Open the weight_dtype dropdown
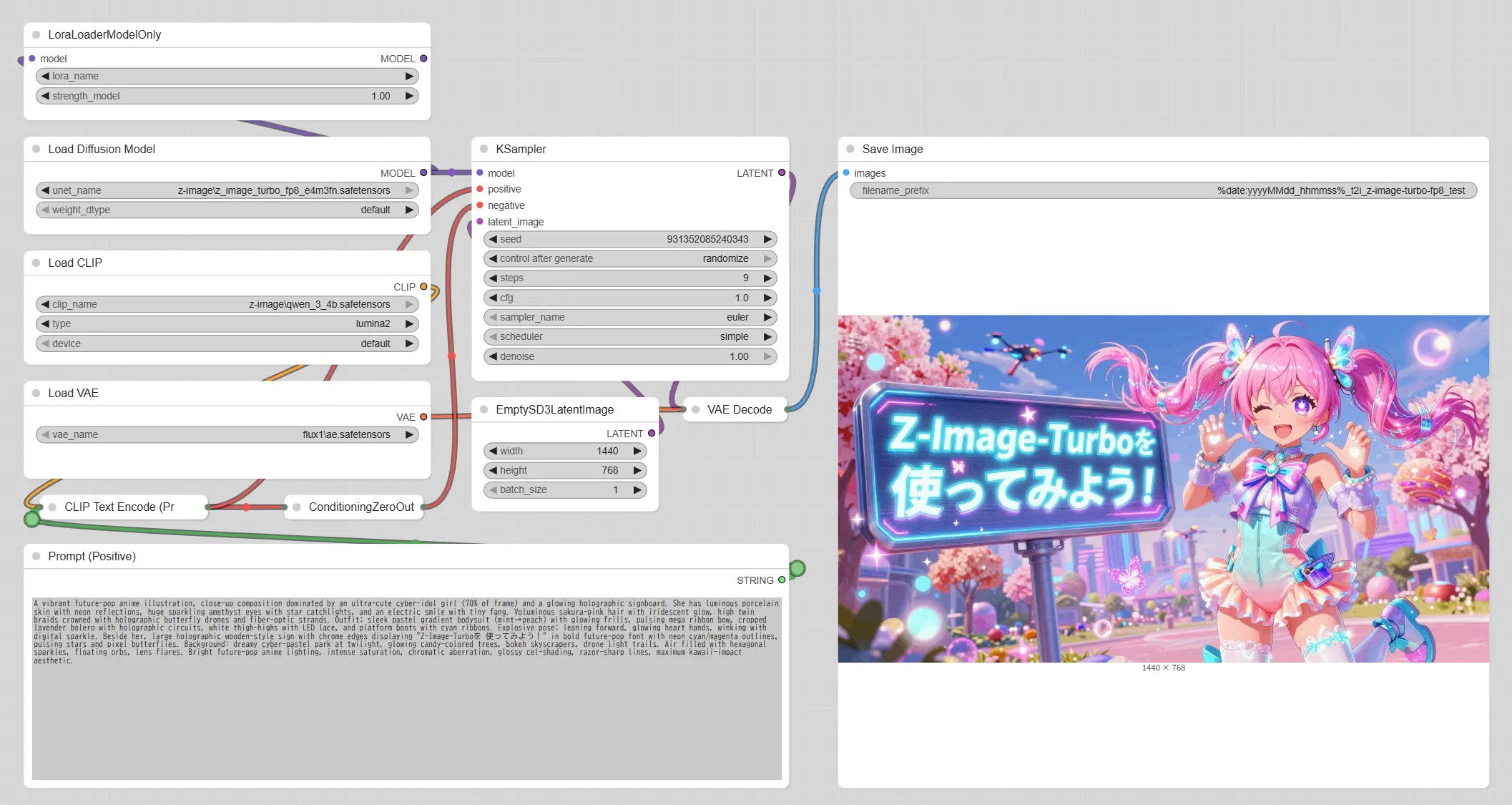Image resolution: width=1512 pixels, height=805 pixels. 227,210
